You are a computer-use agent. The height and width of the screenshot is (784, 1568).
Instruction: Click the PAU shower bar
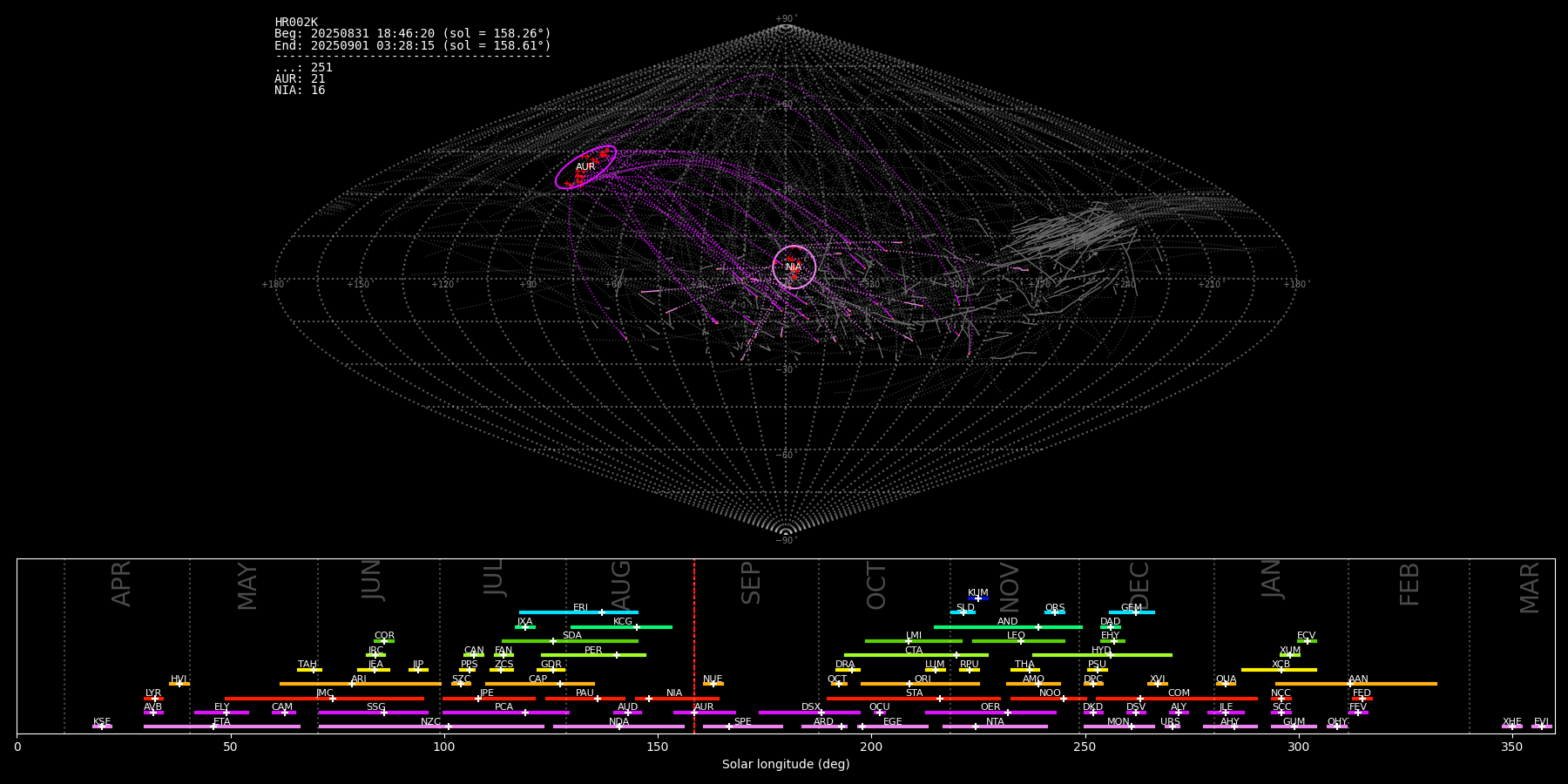coord(585,699)
